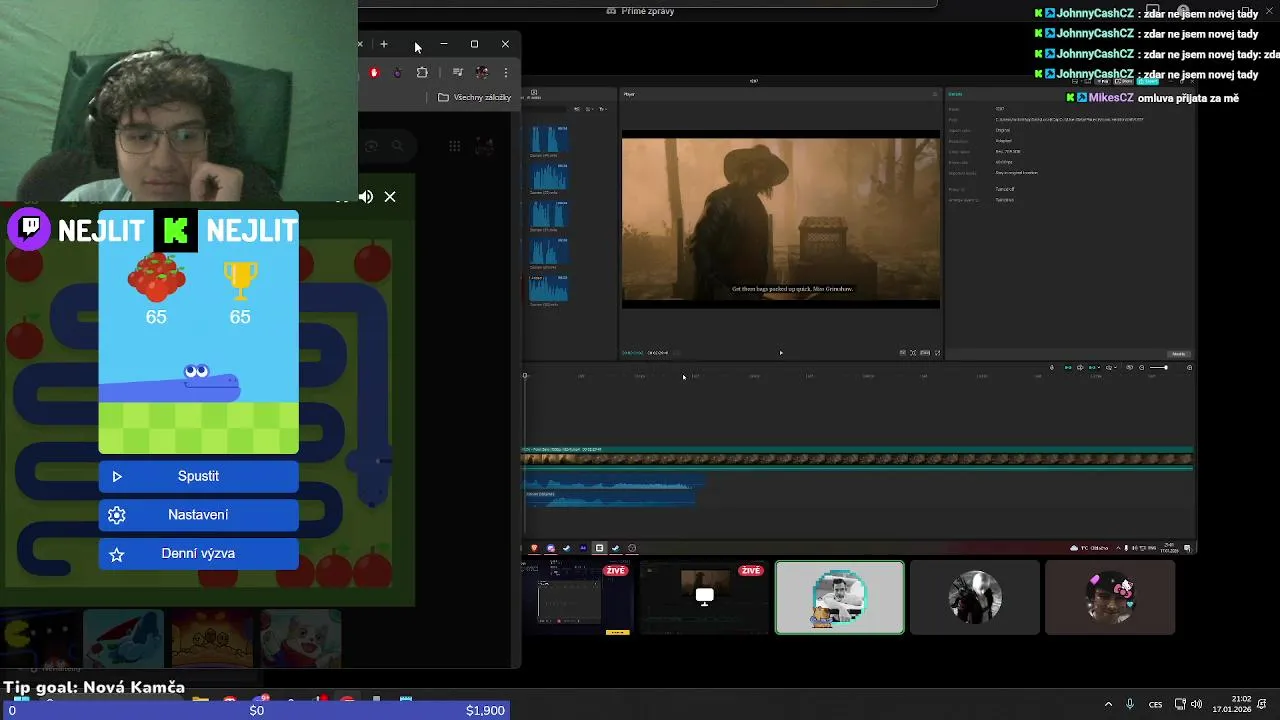Select the highlighted participant avatar tile

(x=840, y=598)
